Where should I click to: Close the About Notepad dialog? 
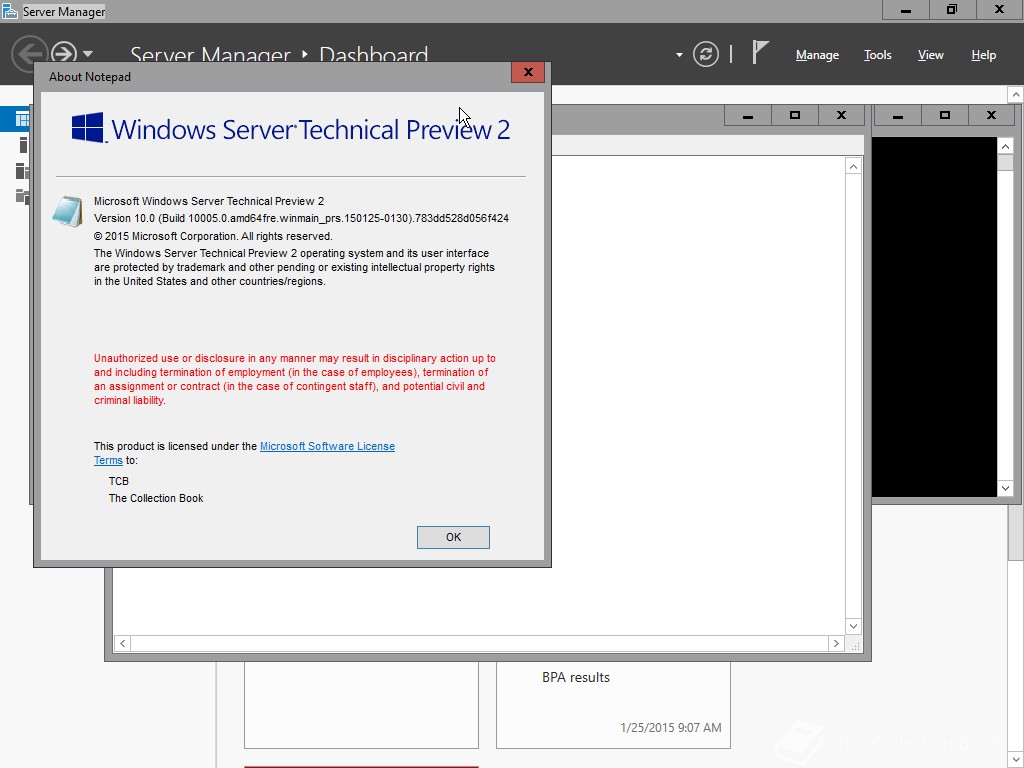(x=528, y=72)
